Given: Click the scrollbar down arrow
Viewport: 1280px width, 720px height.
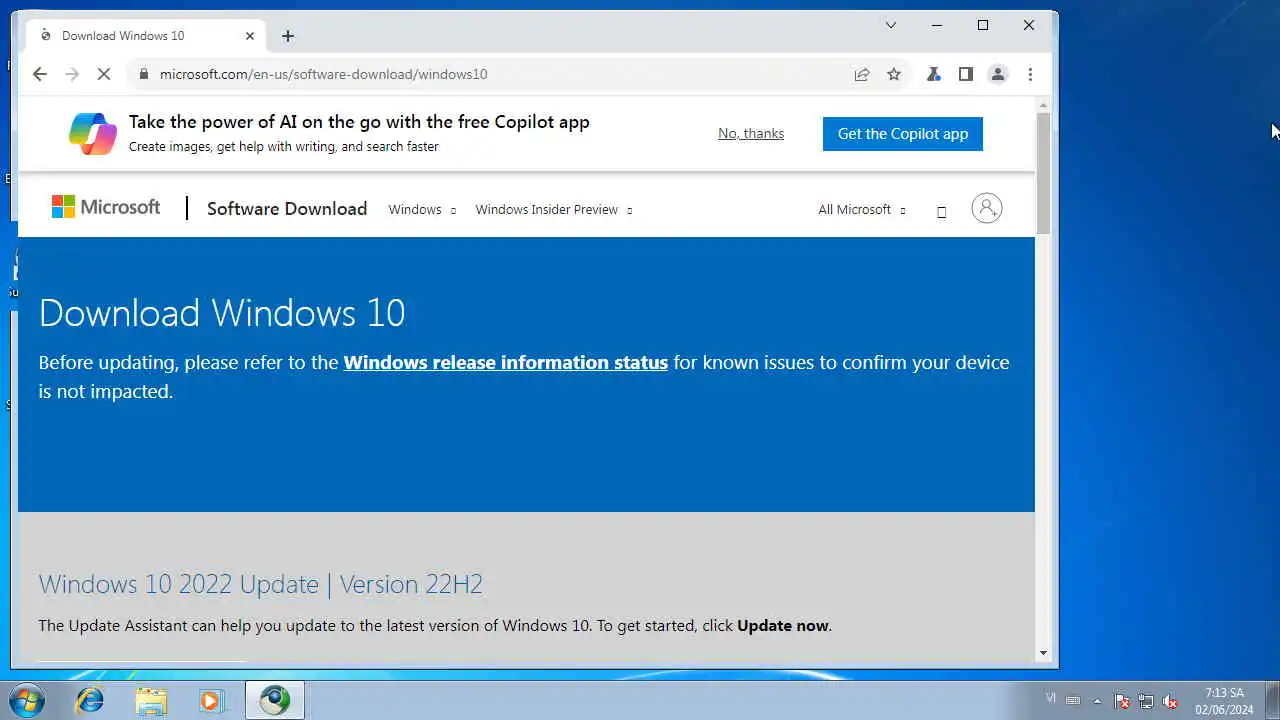Looking at the screenshot, I should click(x=1043, y=653).
